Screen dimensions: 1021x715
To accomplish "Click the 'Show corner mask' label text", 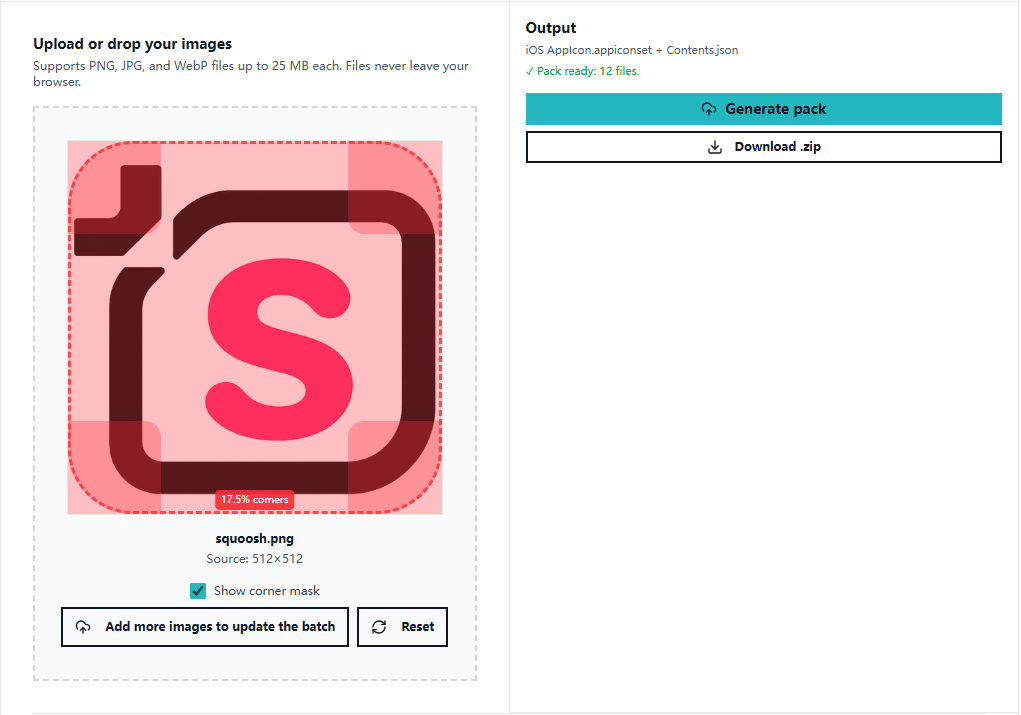I will (x=267, y=591).
